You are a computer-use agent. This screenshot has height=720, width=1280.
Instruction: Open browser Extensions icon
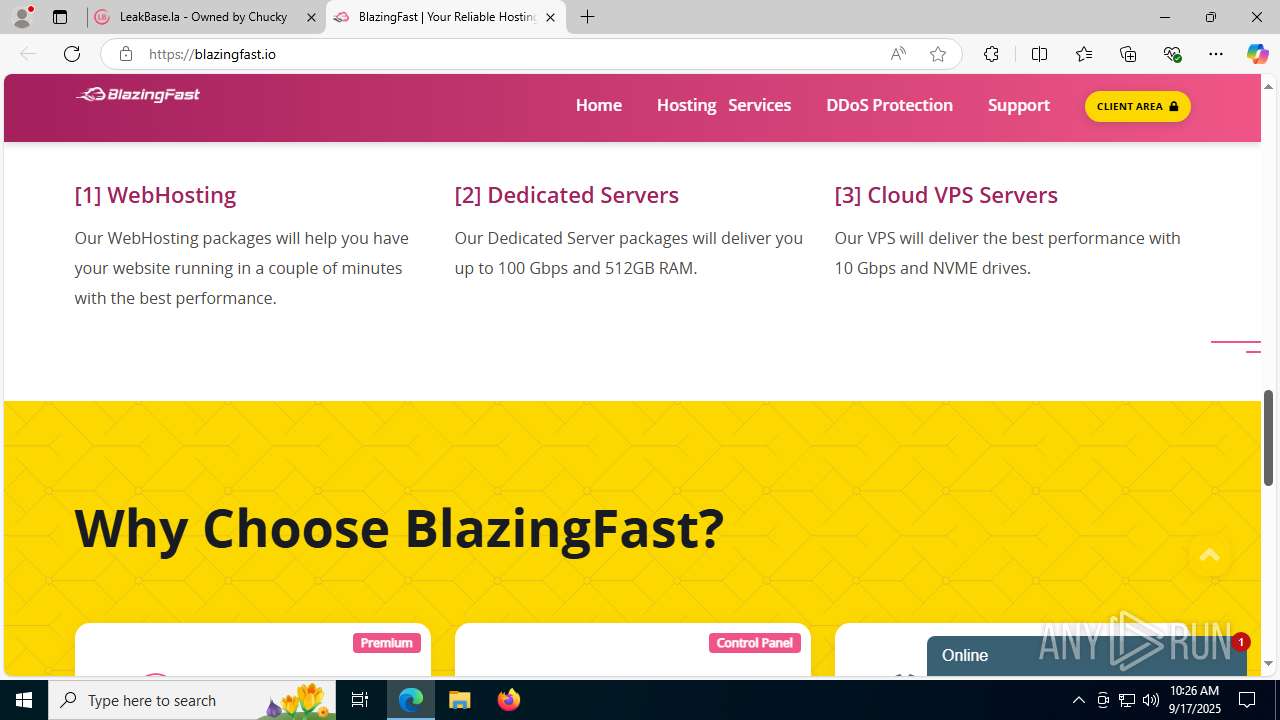point(991,54)
